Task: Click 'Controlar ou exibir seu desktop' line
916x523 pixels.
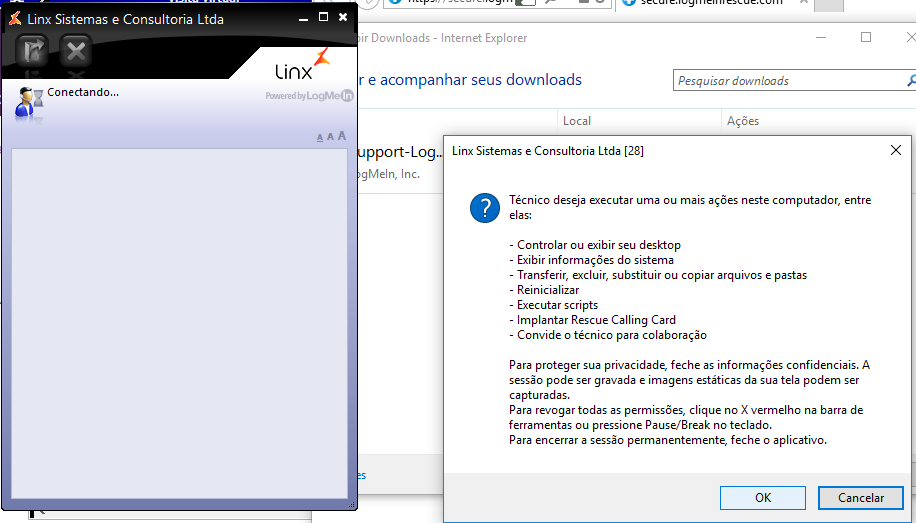Action: click(595, 245)
